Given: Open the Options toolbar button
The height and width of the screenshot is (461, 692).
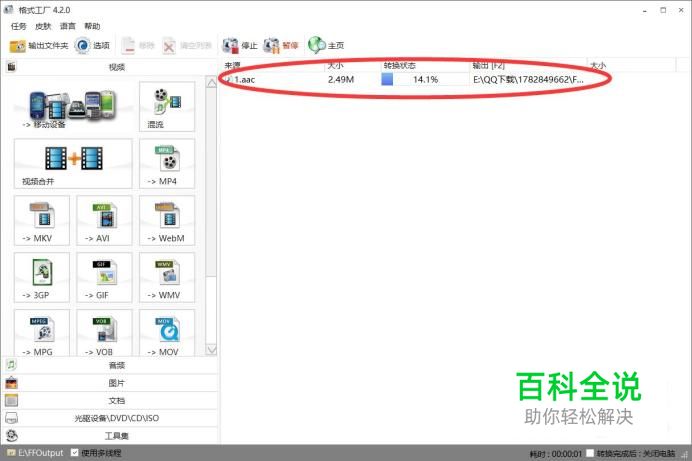Looking at the screenshot, I should [92, 45].
